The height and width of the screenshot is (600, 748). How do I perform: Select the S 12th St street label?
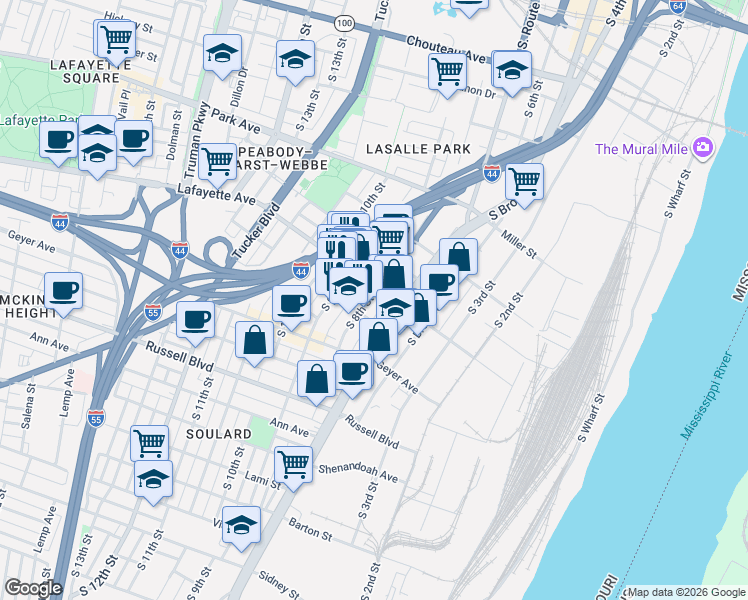pyautogui.click(x=97, y=577)
